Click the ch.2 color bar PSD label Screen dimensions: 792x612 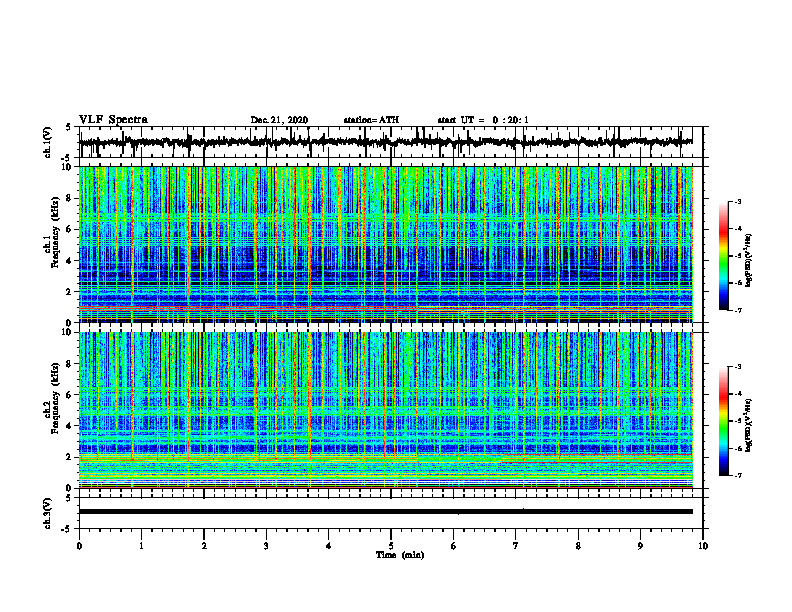(x=749, y=425)
